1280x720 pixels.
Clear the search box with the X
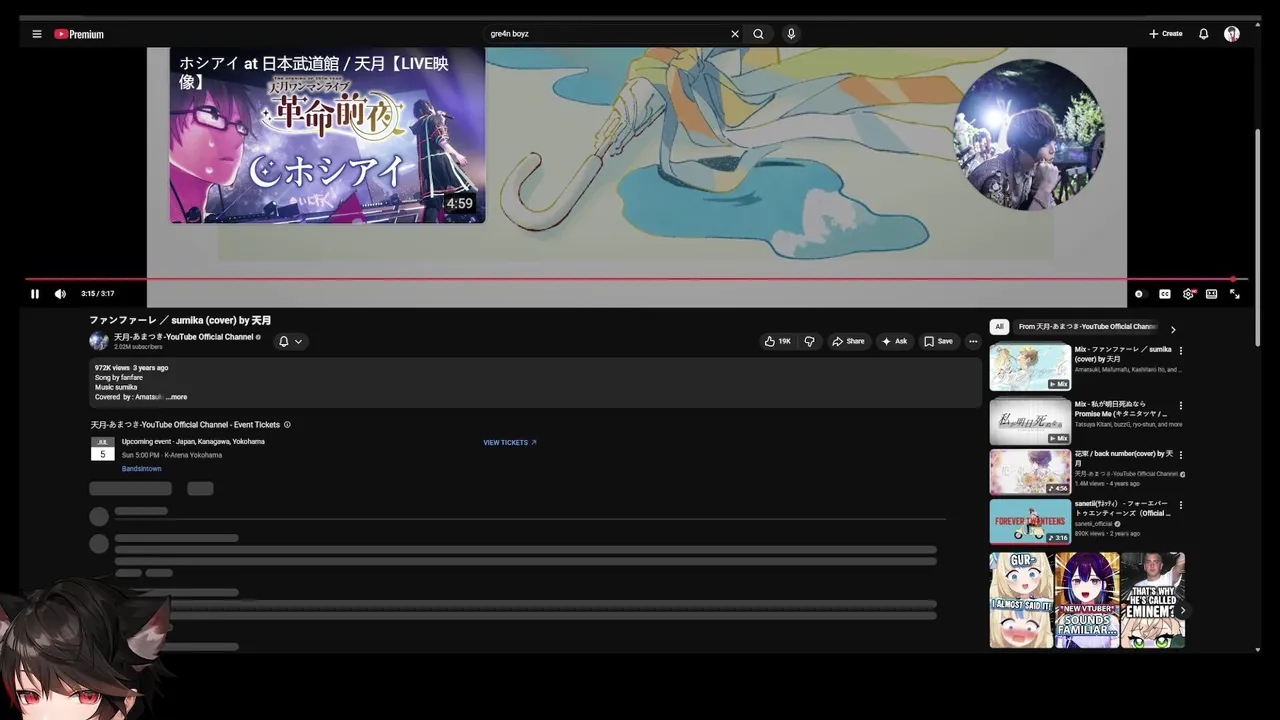pos(735,34)
